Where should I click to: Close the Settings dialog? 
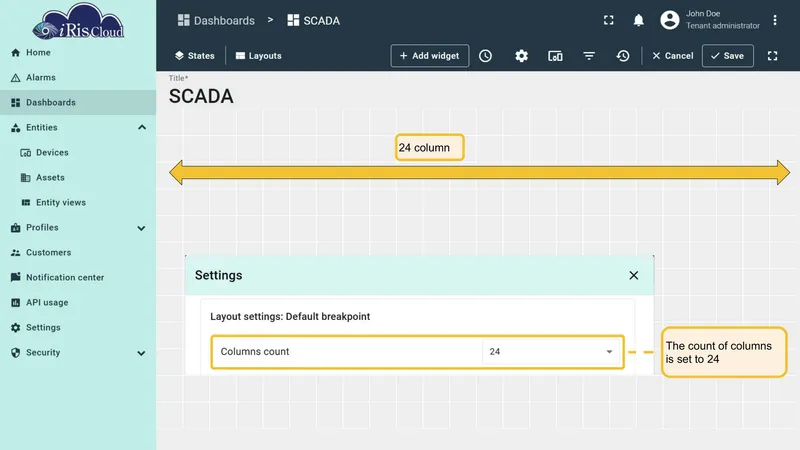tap(634, 276)
